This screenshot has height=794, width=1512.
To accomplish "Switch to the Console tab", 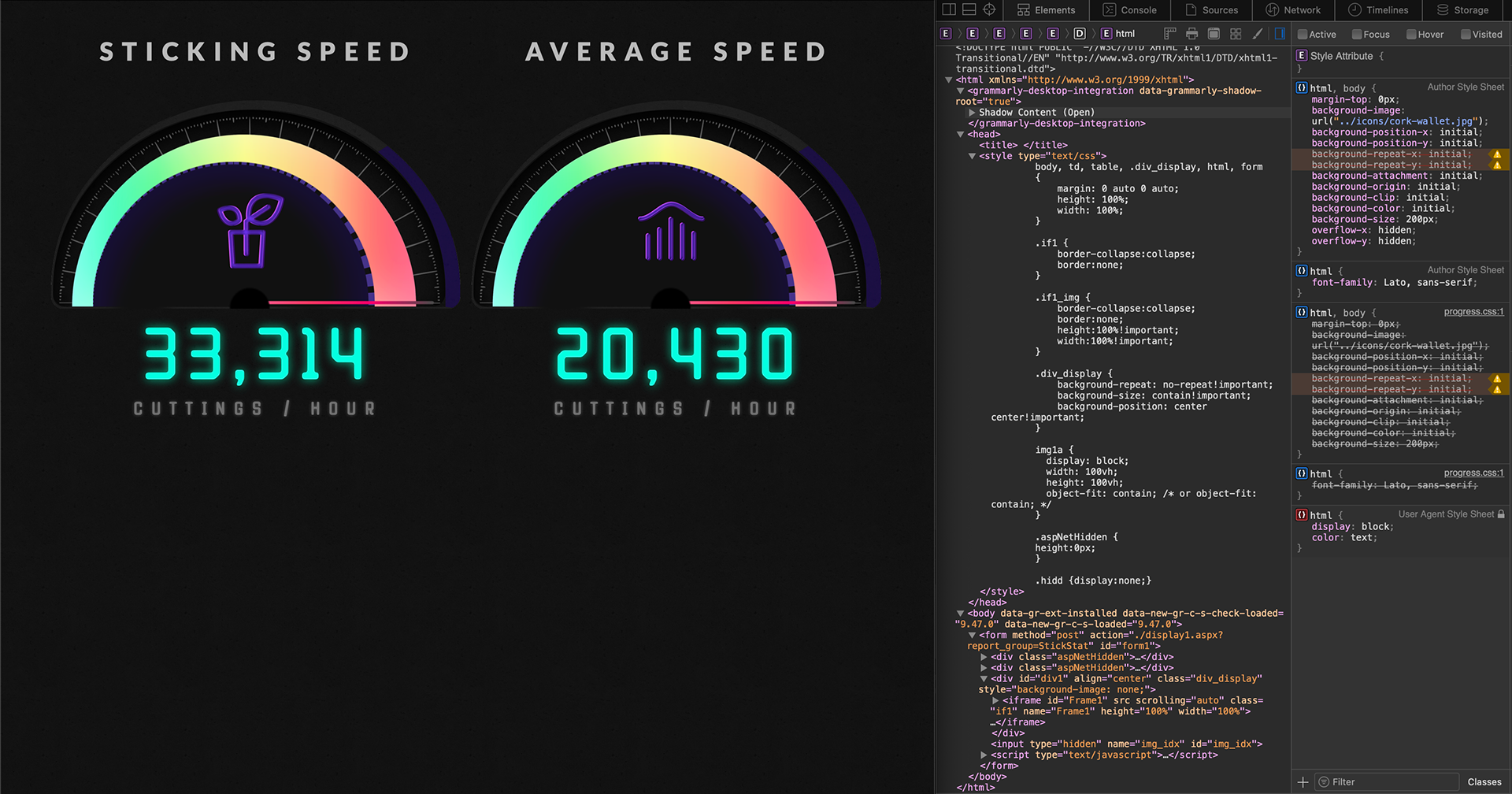I will (x=1129, y=10).
